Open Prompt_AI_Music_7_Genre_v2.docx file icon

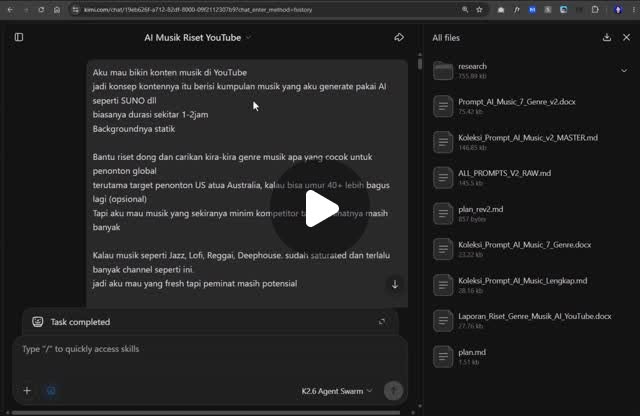click(x=443, y=106)
